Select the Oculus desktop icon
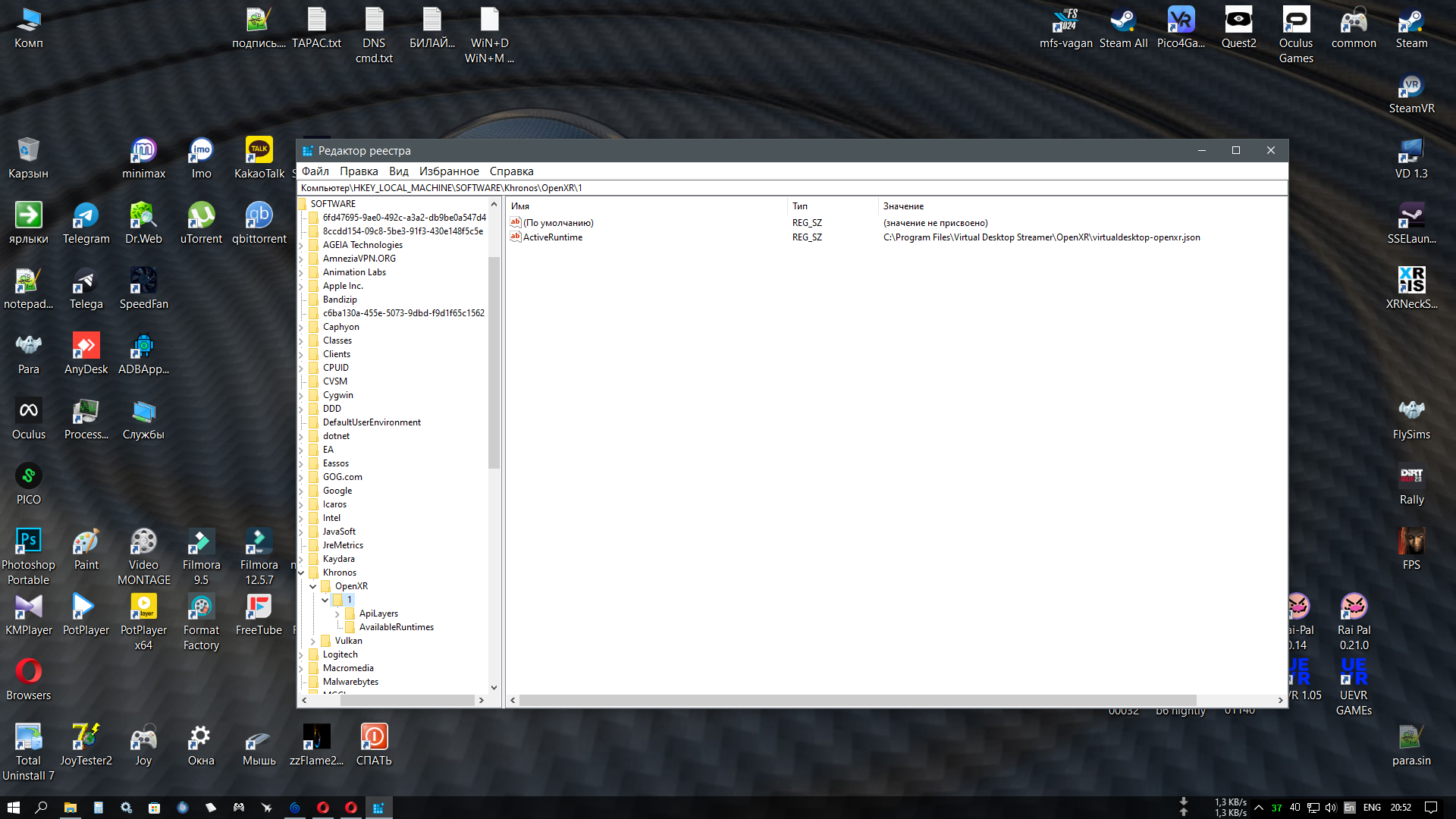This screenshot has width=1456, height=819. (x=28, y=419)
